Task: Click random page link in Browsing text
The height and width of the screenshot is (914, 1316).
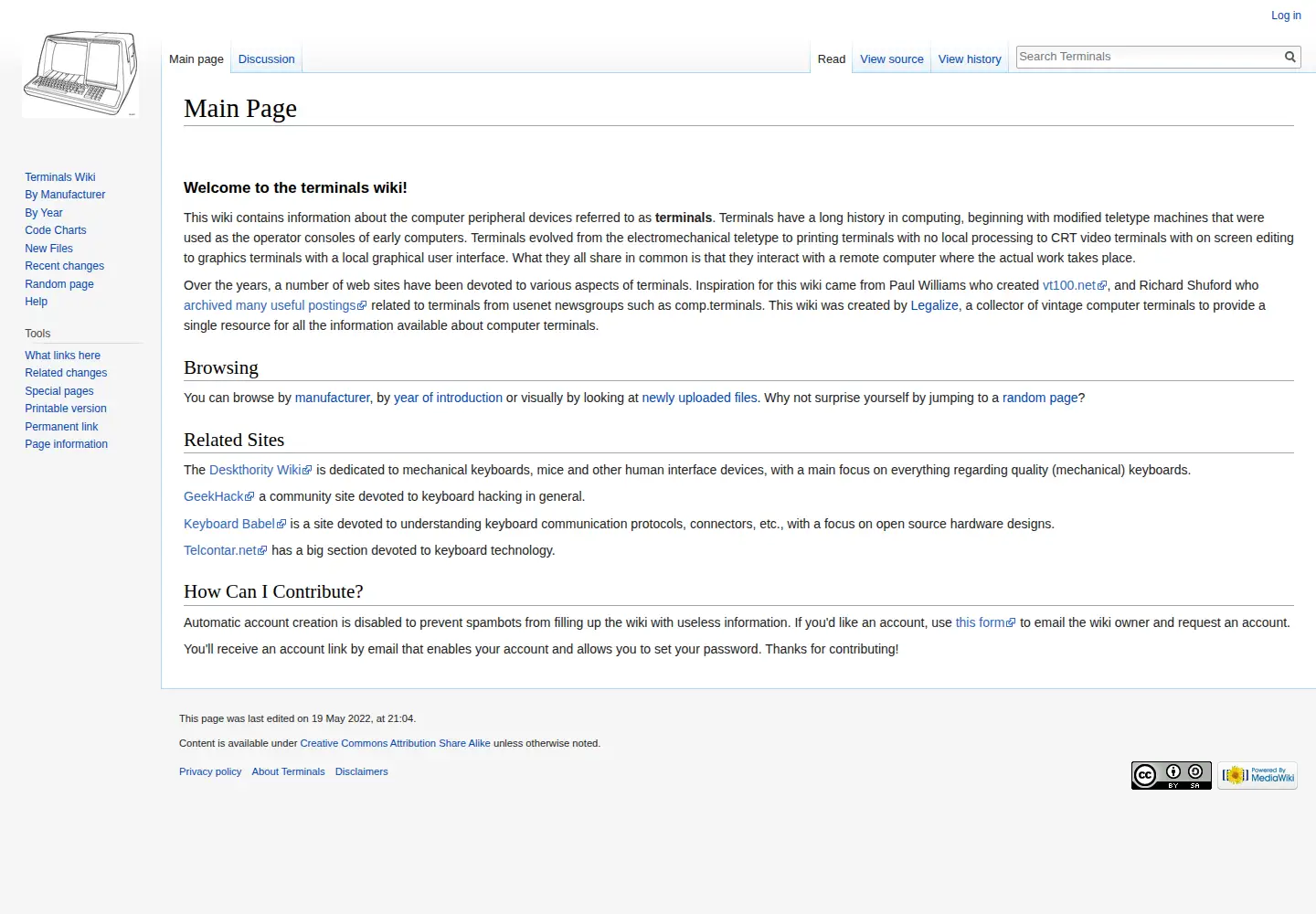Action: click(x=1040, y=398)
